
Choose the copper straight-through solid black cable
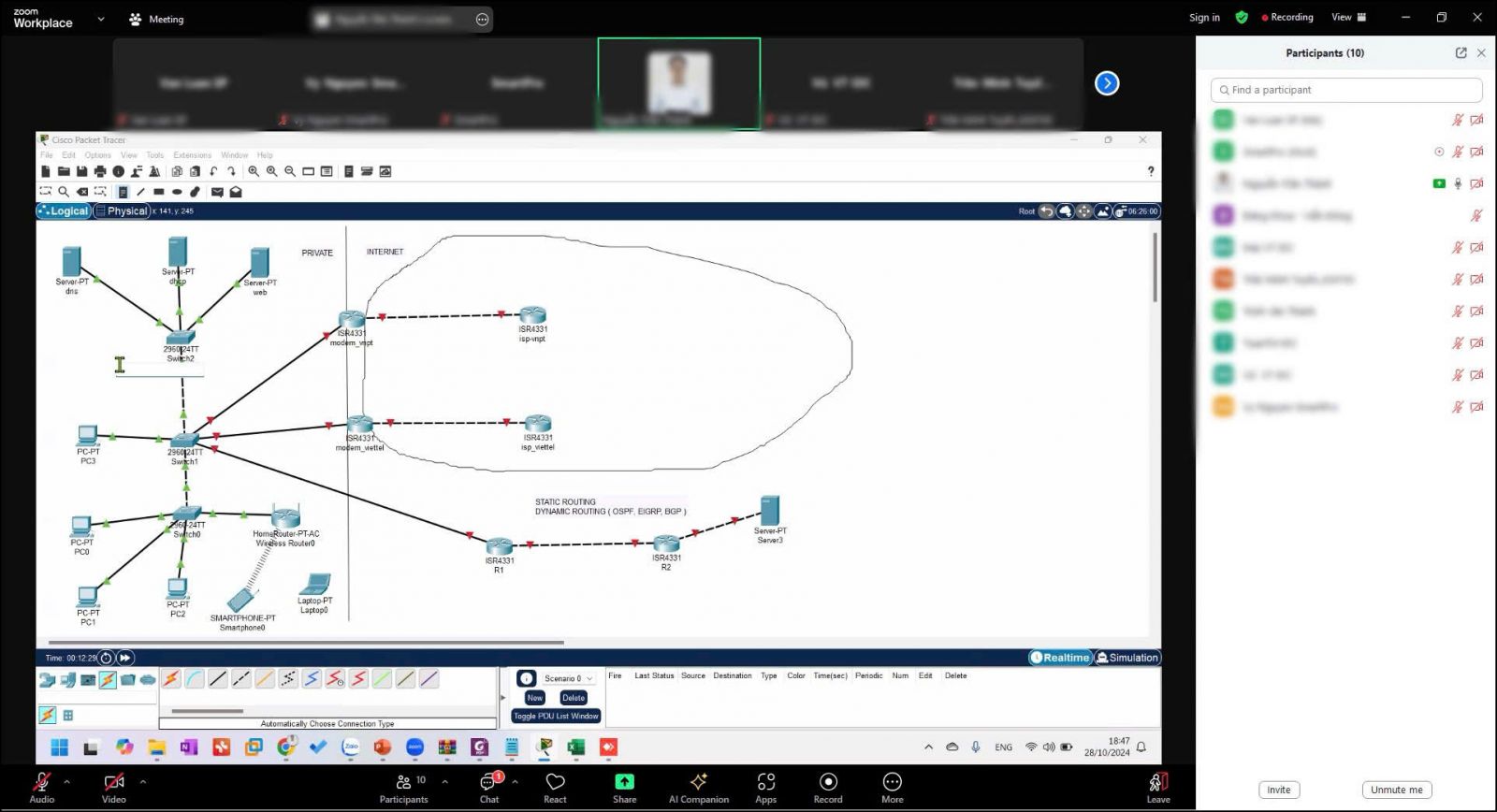218,679
